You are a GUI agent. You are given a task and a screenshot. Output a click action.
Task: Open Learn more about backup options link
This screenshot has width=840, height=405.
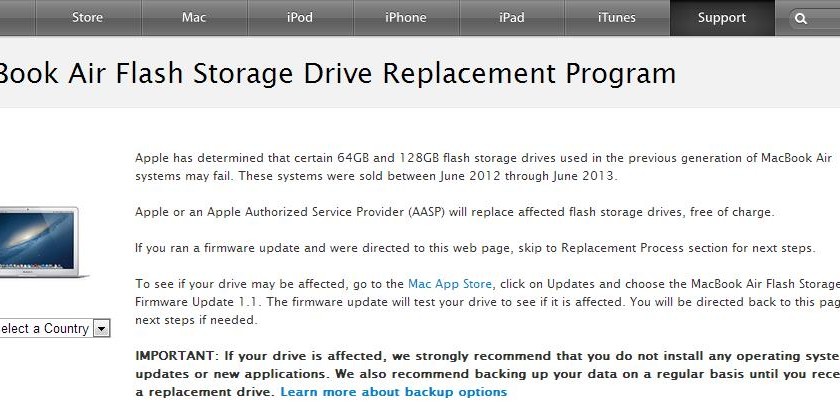coord(393,392)
